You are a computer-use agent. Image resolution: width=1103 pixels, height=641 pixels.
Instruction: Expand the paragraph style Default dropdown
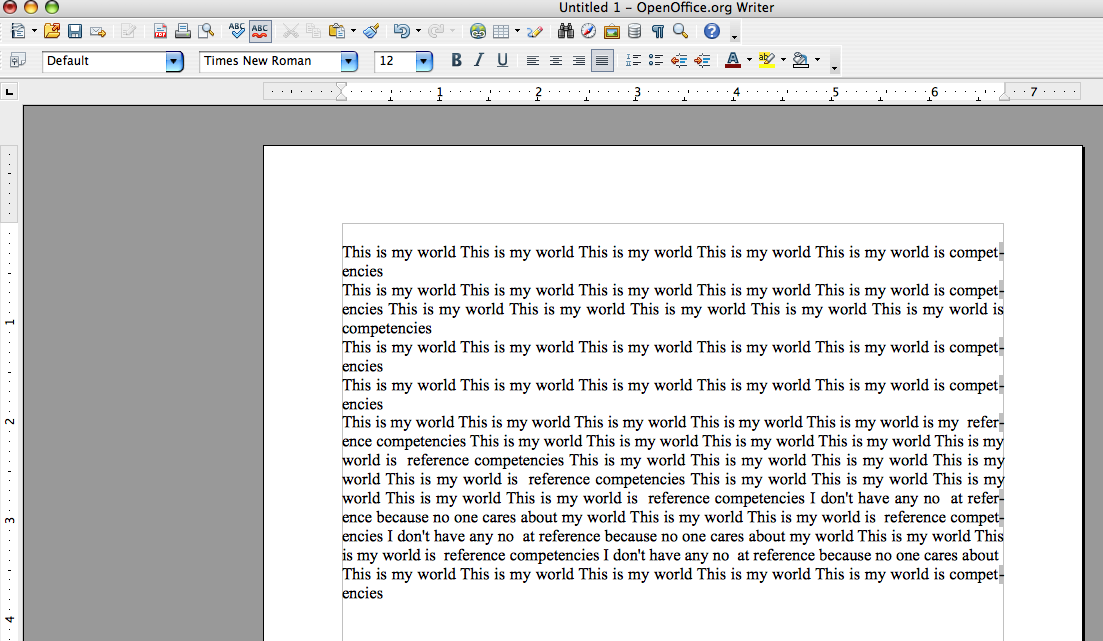[x=174, y=62]
